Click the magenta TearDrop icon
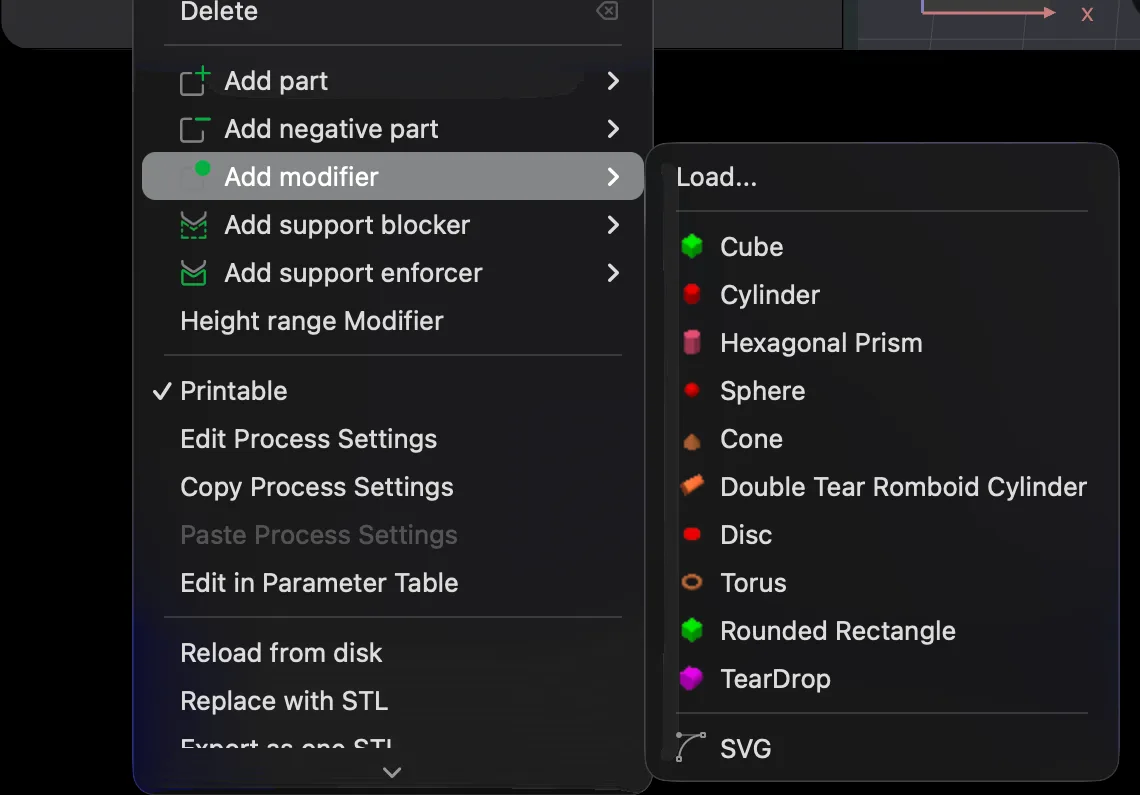1140x795 pixels. click(x=691, y=678)
